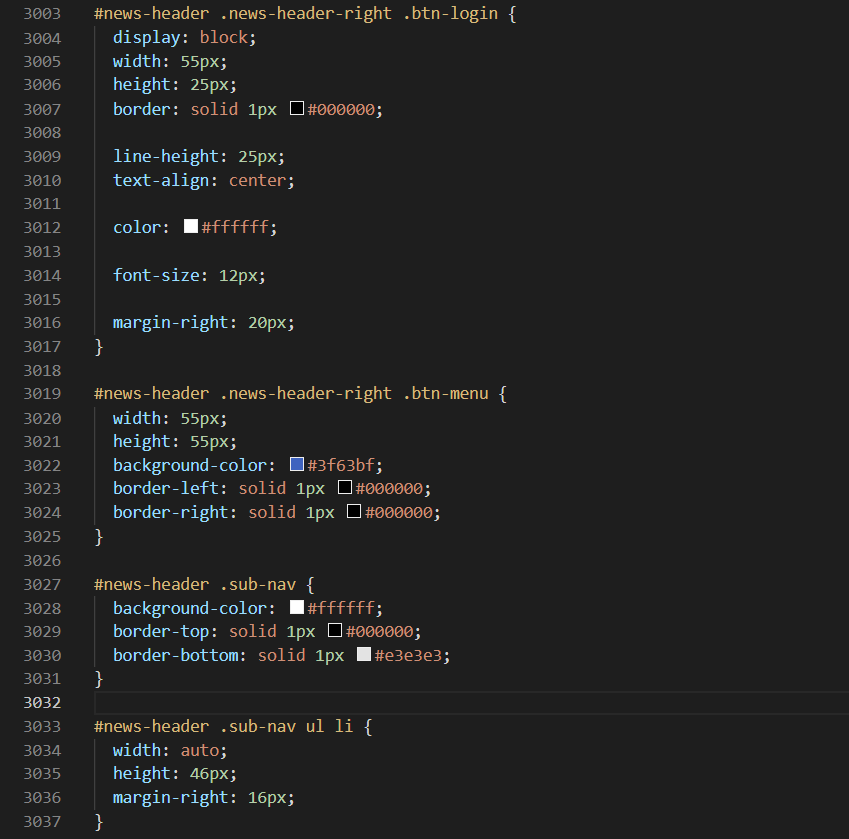Click the '#ffffff' value on color line 3012
This screenshot has height=839, width=849.
tap(235, 227)
